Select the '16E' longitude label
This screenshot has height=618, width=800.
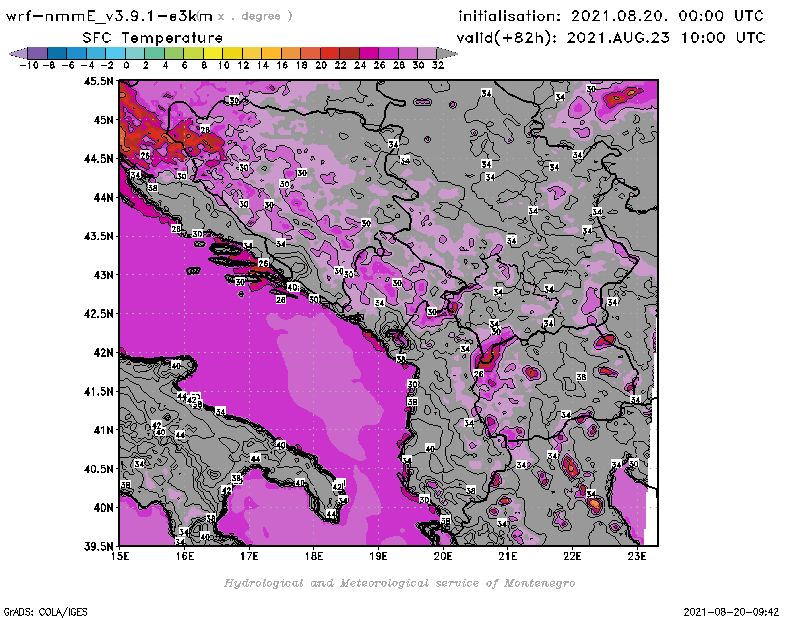(185, 556)
